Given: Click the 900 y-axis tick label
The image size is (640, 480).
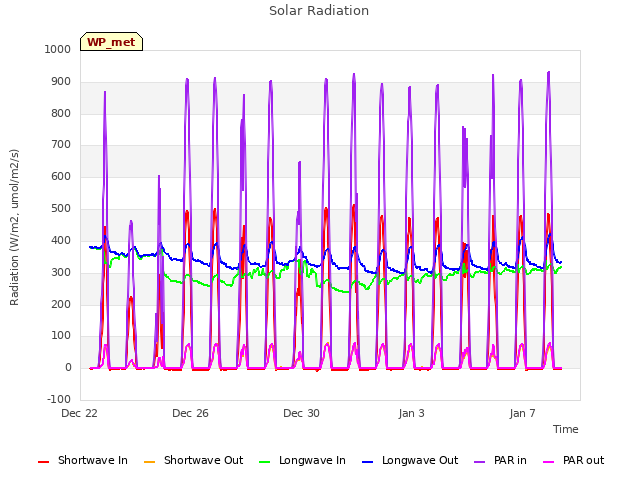Looking at the screenshot, I should [61, 82].
